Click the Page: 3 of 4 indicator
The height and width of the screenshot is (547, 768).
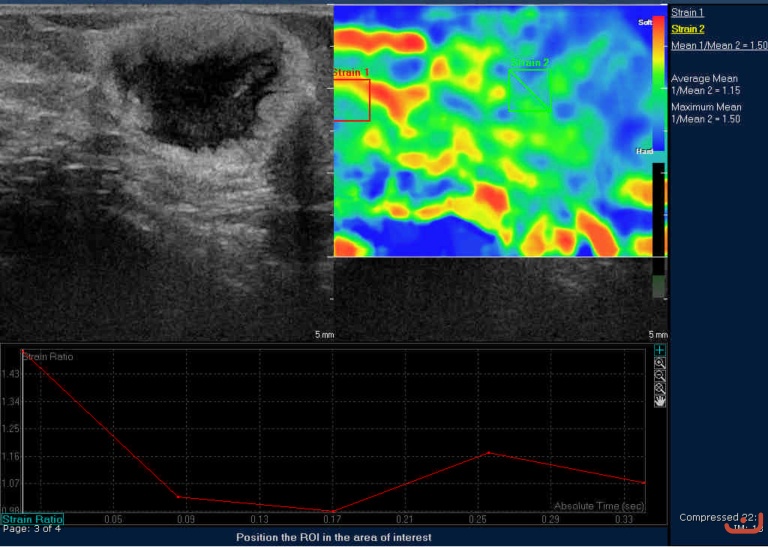(31, 529)
